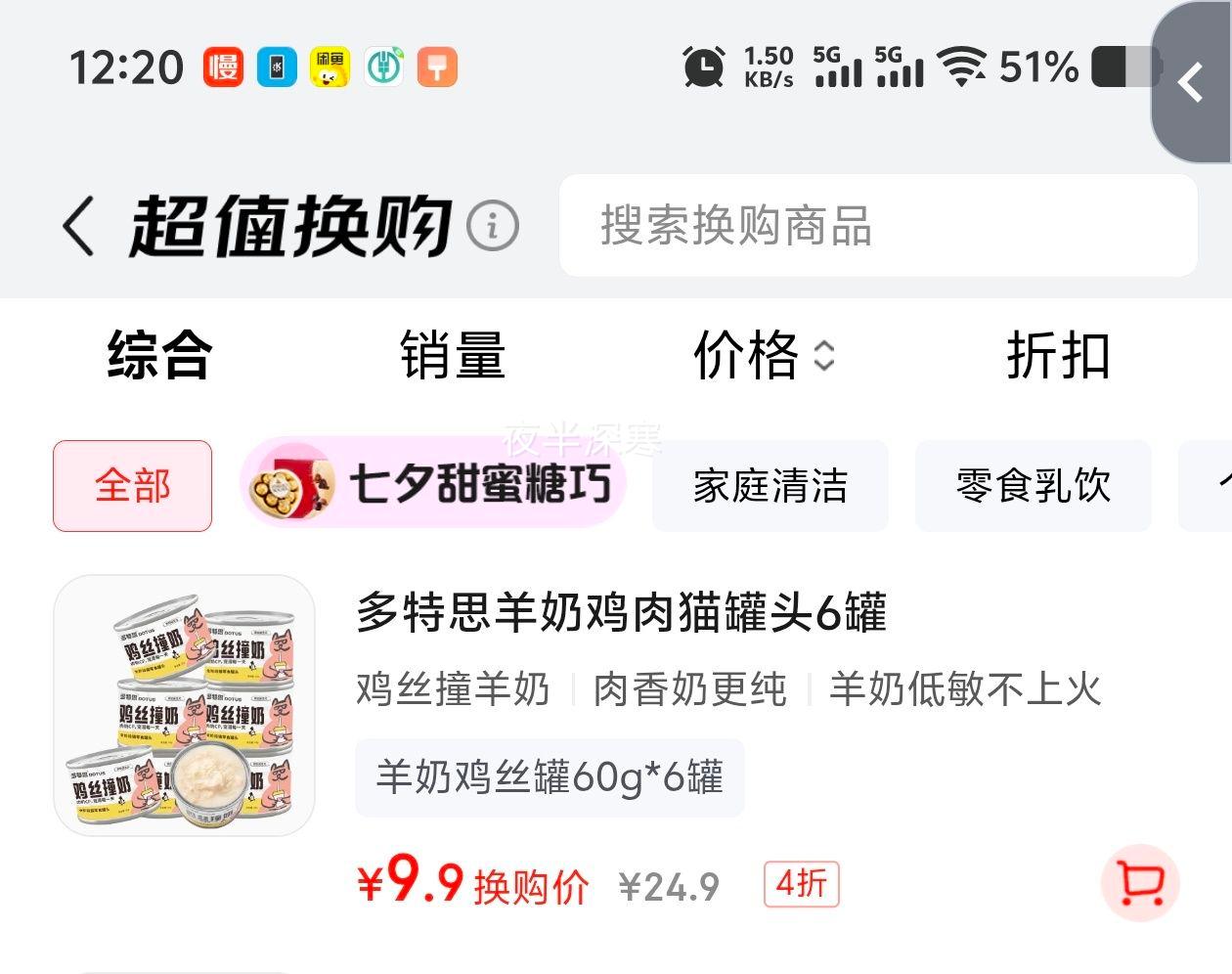Image resolution: width=1232 pixels, height=974 pixels.
Task: Open the 多特思羊奶鸡肉猫罐头 product thumbnail
Action: coord(185,705)
